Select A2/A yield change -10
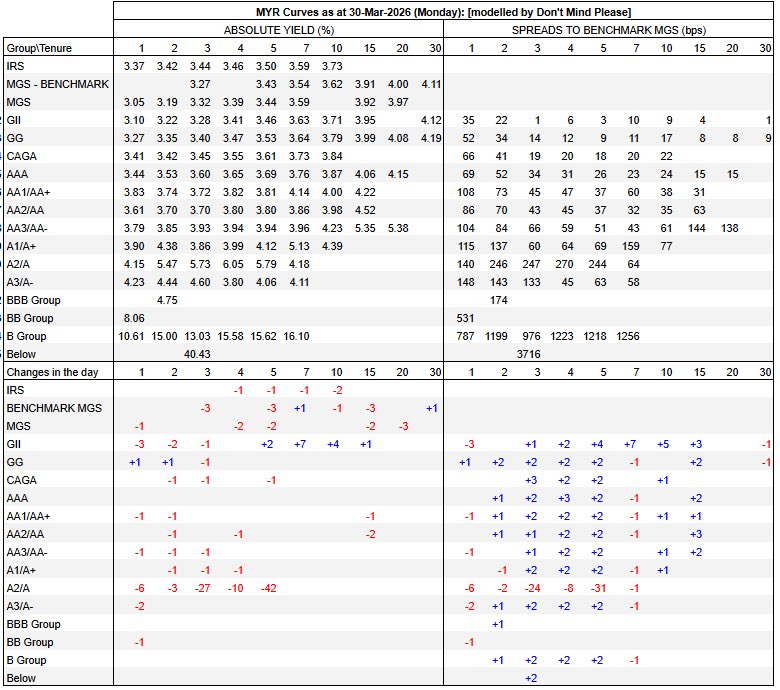 tap(235, 588)
